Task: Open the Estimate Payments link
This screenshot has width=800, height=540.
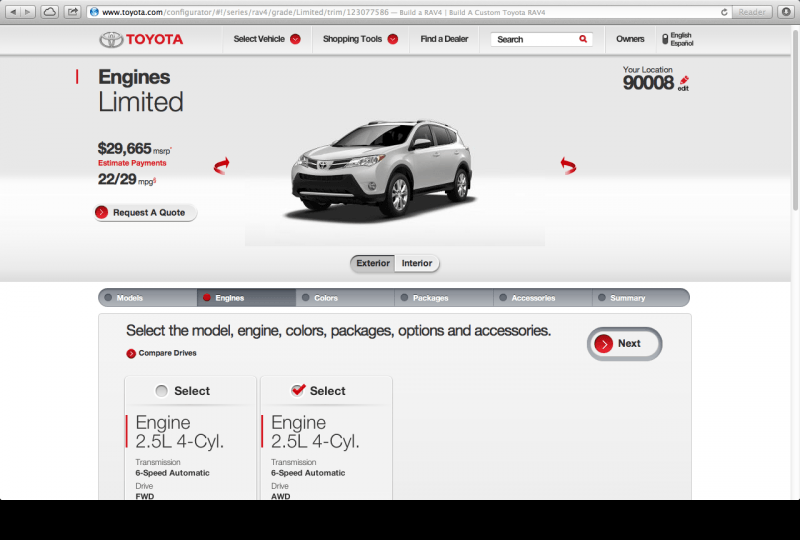Action: 132,163
